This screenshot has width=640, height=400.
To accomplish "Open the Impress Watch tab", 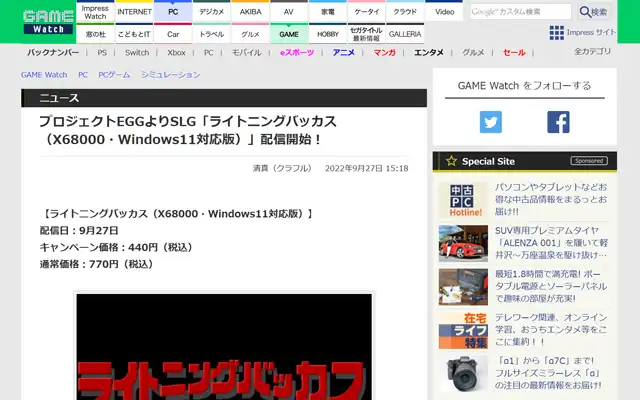I will pos(95,12).
